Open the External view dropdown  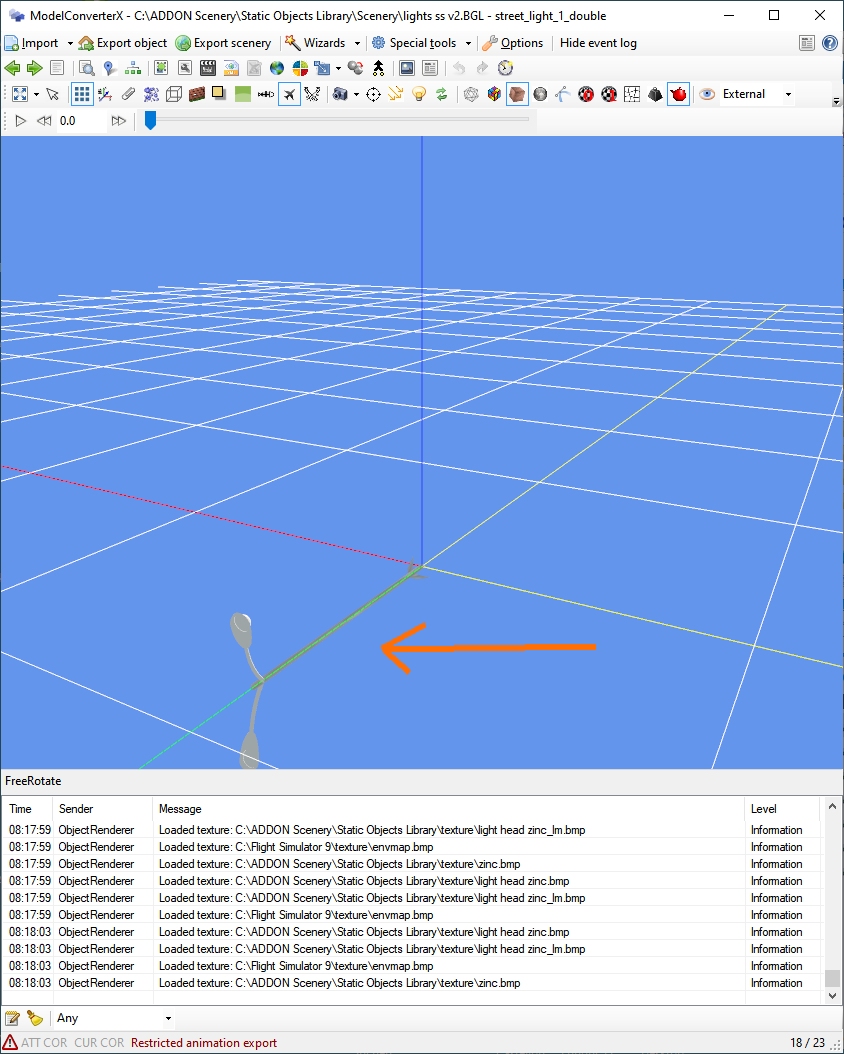pyautogui.click(x=788, y=94)
